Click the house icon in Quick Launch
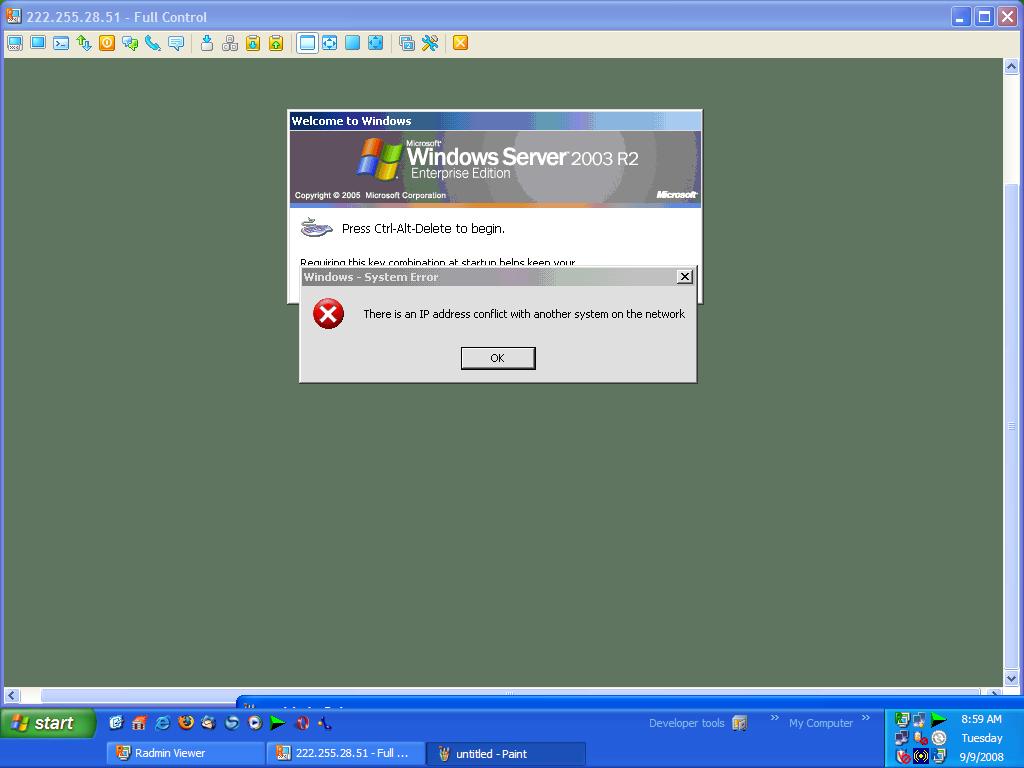 click(139, 723)
